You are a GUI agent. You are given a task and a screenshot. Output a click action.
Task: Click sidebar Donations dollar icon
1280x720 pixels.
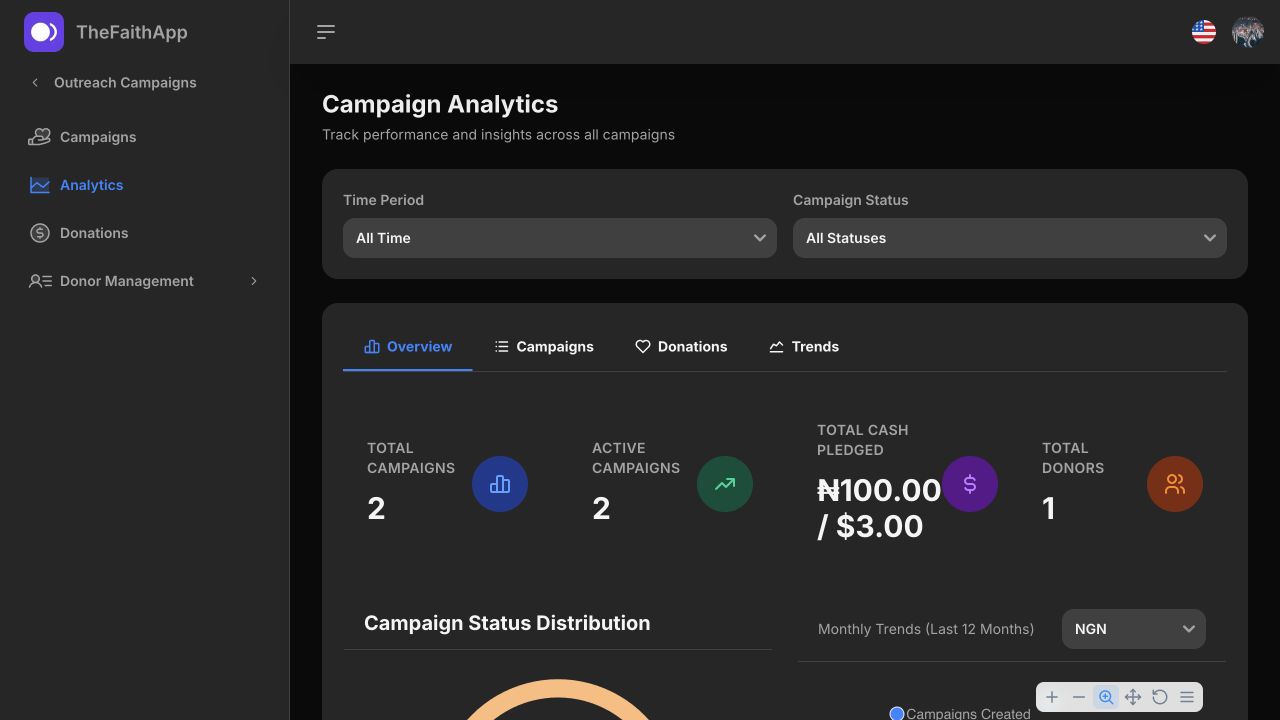coord(40,233)
